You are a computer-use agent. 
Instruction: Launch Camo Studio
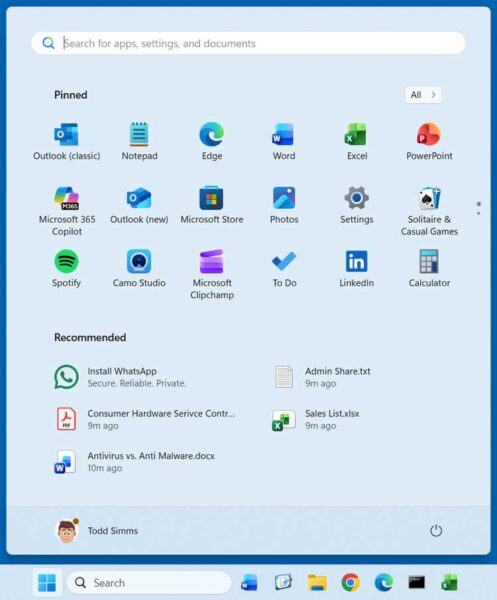pyautogui.click(x=139, y=269)
